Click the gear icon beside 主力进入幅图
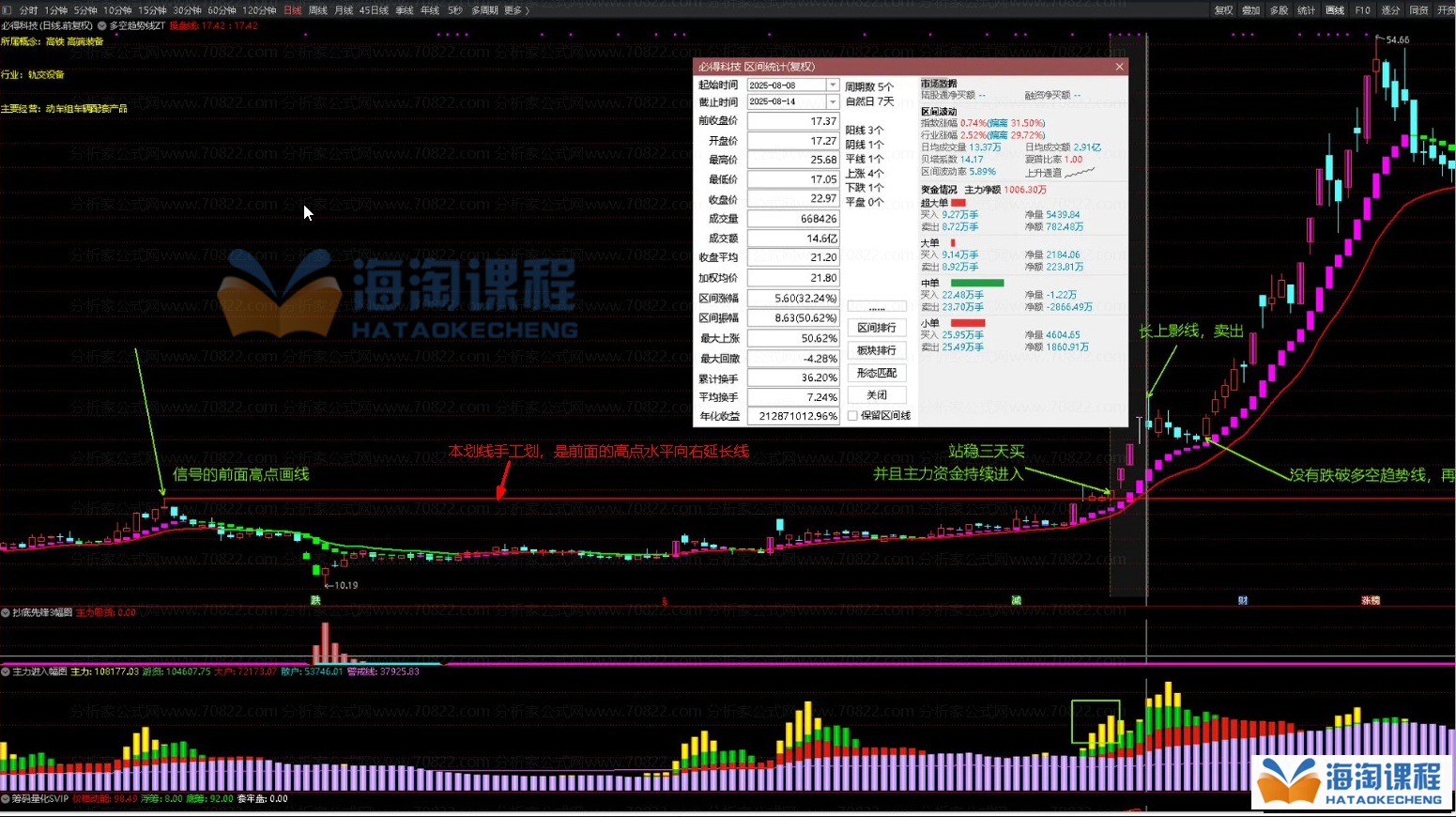Image resolution: width=1456 pixels, height=817 pixels. tap(6, 671)
